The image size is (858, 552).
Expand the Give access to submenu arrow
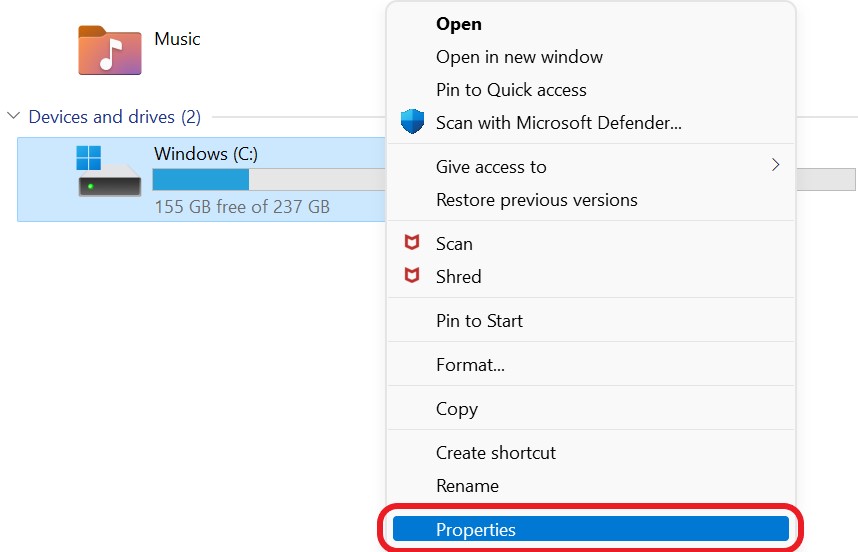775,165
